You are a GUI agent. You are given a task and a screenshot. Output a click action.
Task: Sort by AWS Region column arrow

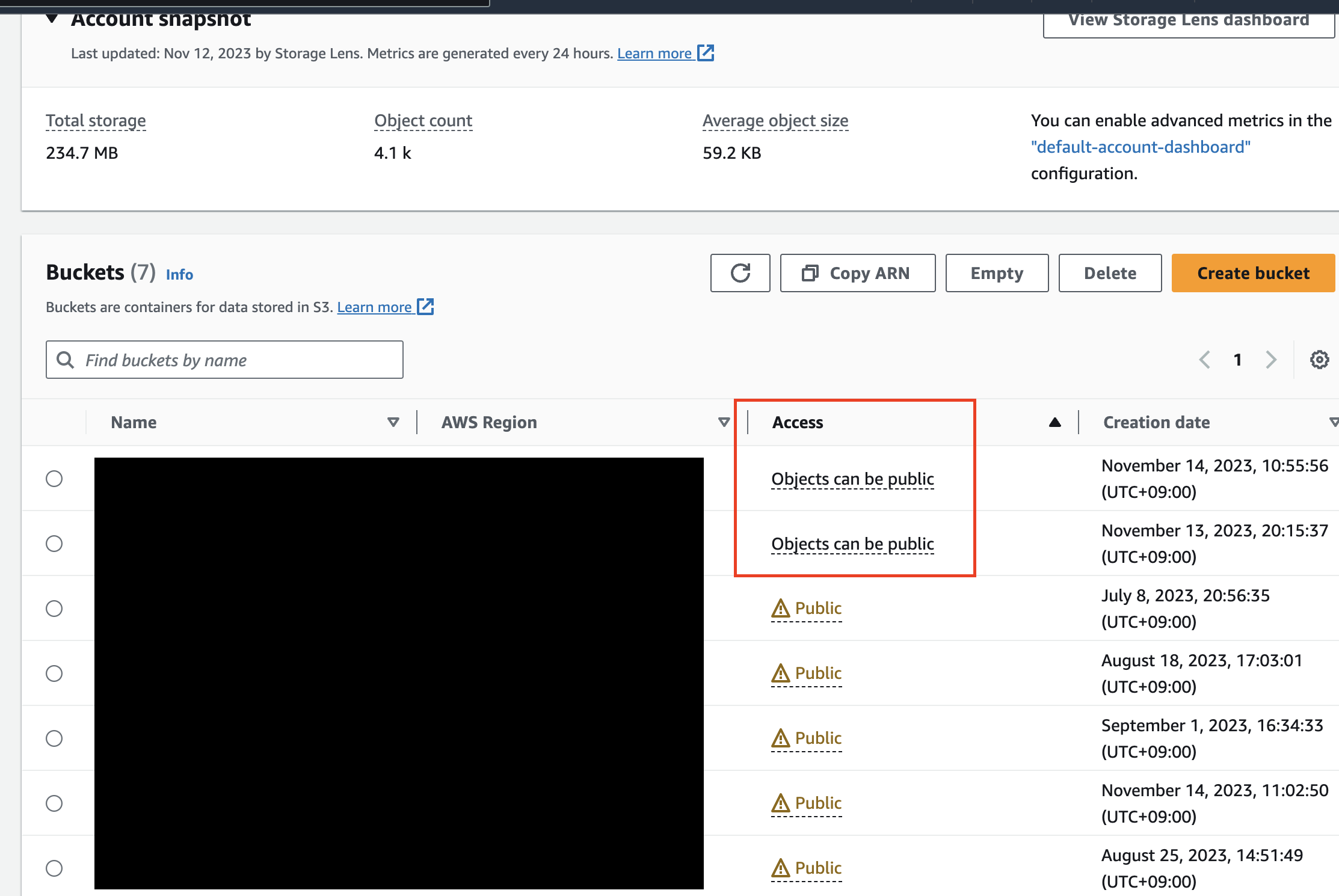coord(724,422)
